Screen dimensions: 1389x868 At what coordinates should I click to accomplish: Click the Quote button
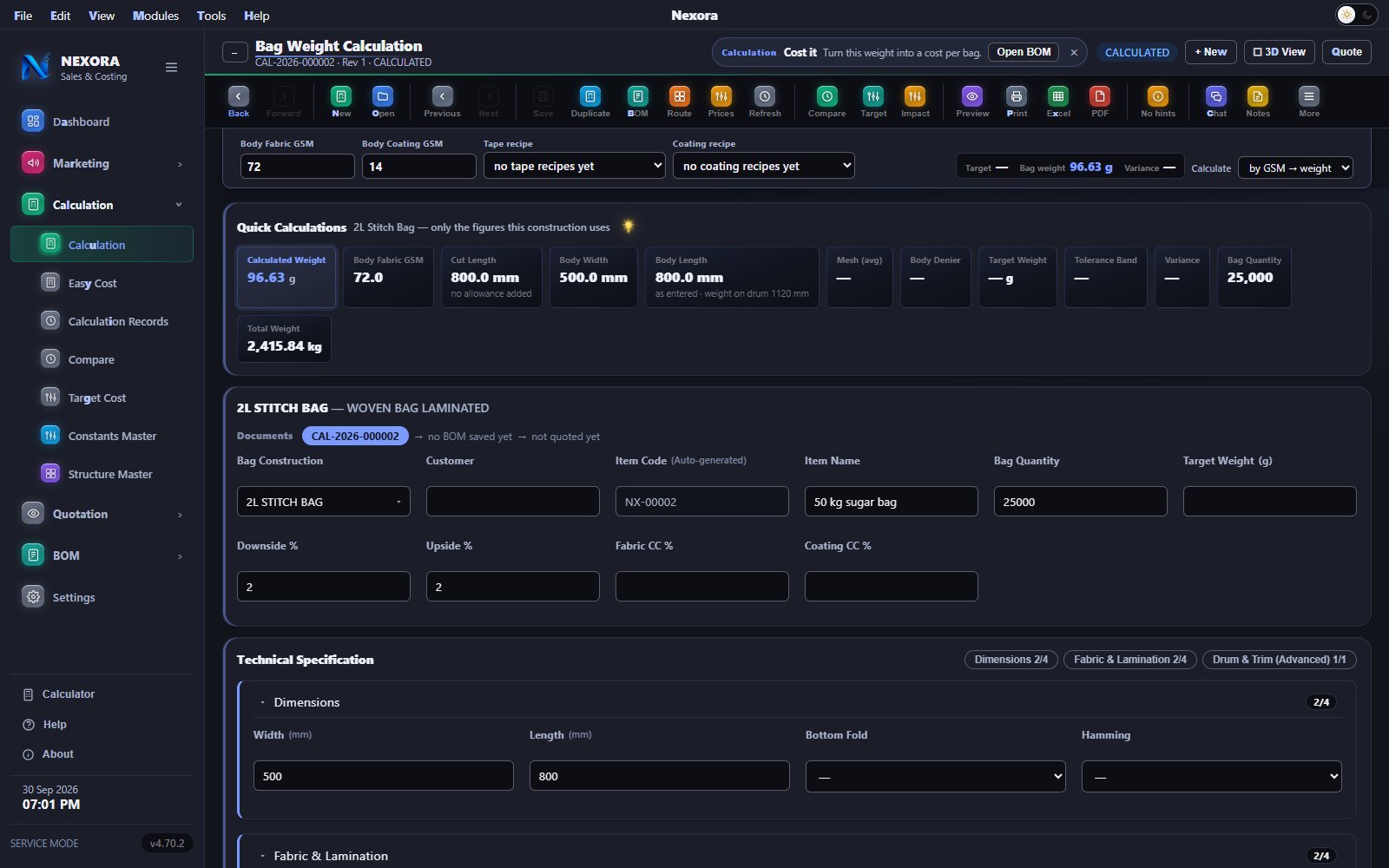[x=1346, y=52]
